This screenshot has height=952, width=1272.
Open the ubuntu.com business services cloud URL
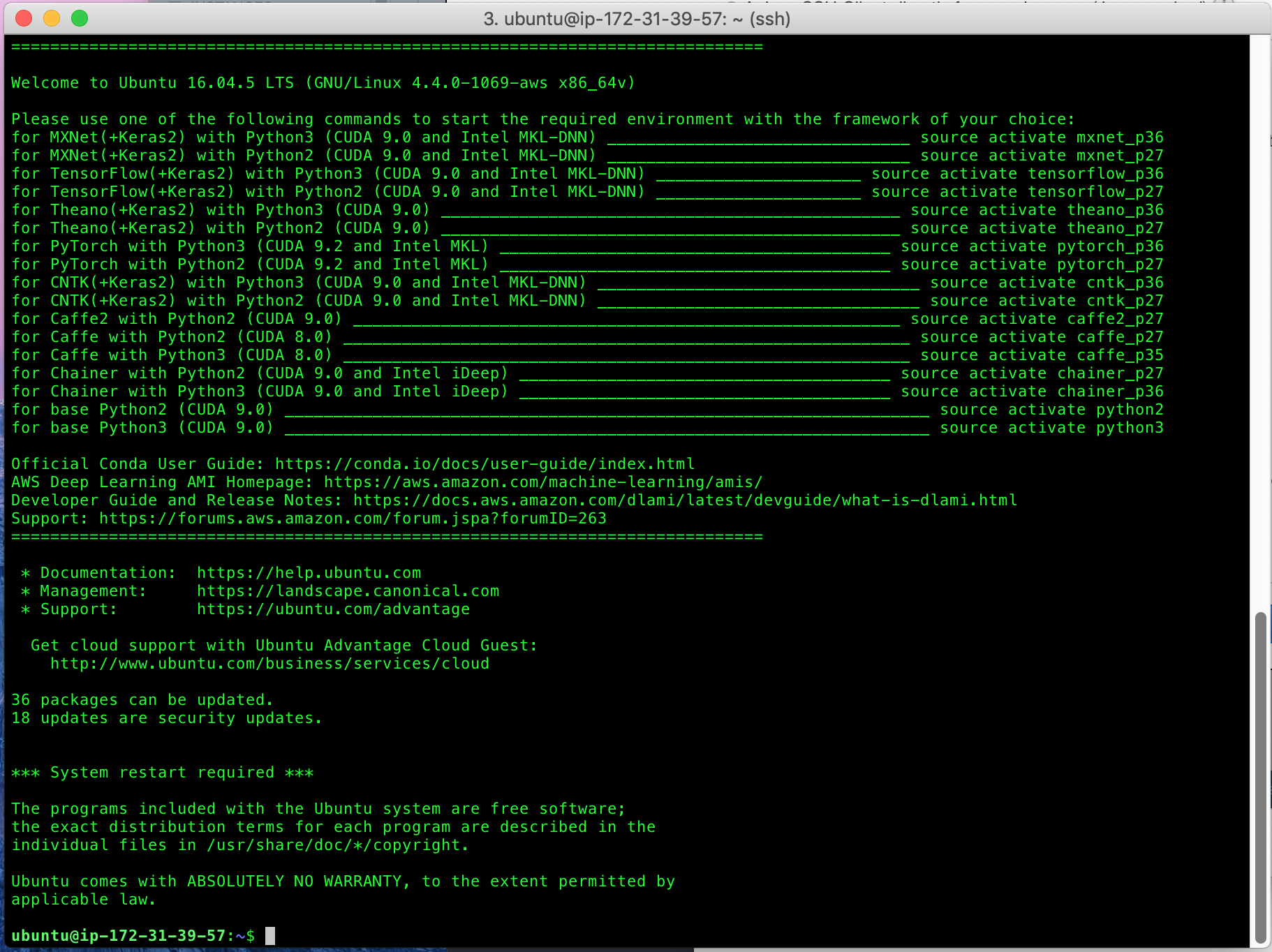click(269, 664)
